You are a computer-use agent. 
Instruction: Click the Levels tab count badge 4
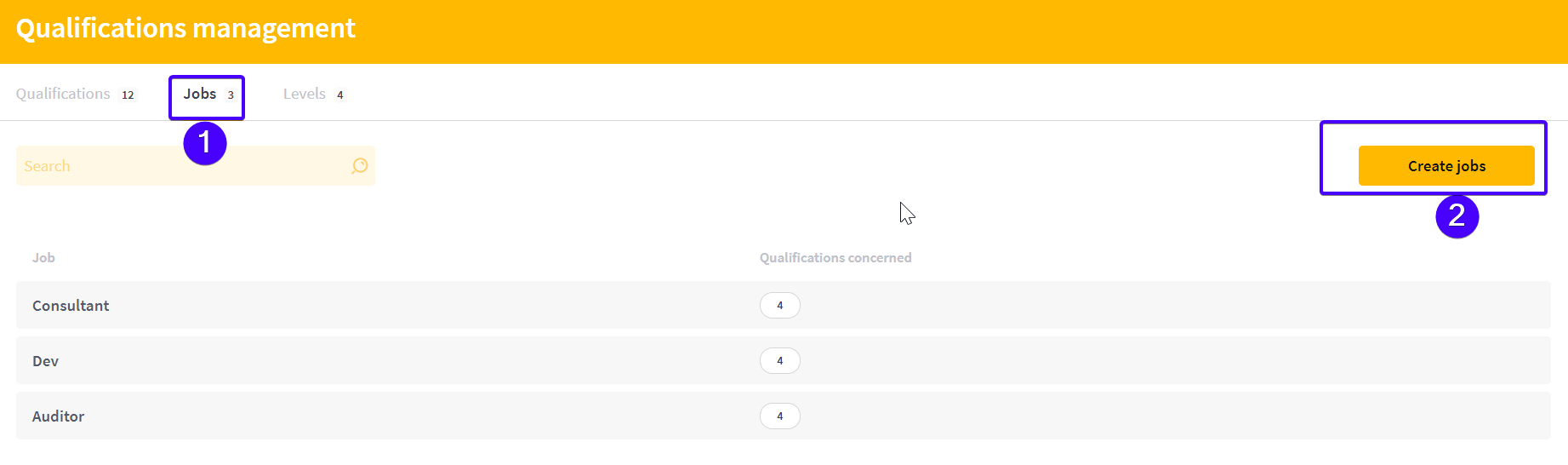click(340, 95)
